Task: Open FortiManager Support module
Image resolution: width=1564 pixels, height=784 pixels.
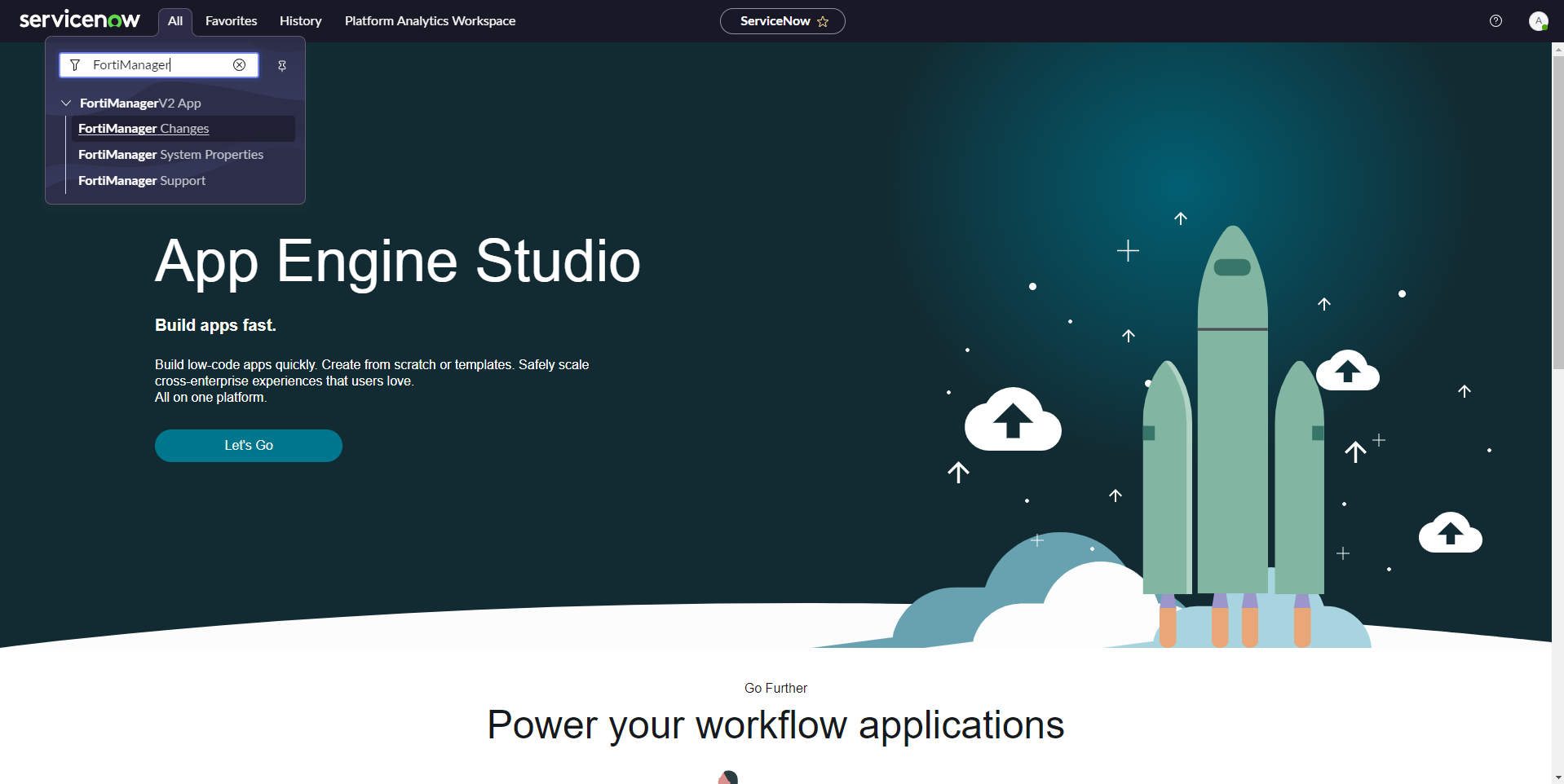Action: click(142, 181)
